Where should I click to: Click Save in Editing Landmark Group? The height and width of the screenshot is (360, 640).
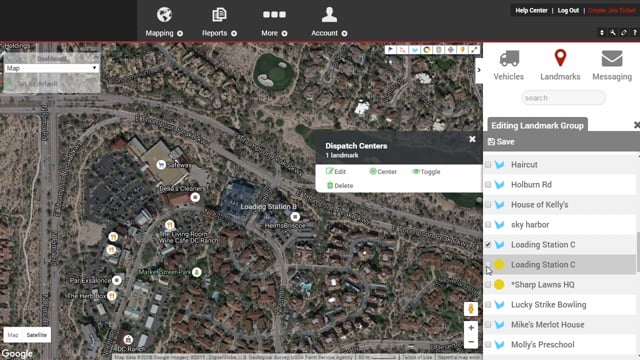pos(501,142)
